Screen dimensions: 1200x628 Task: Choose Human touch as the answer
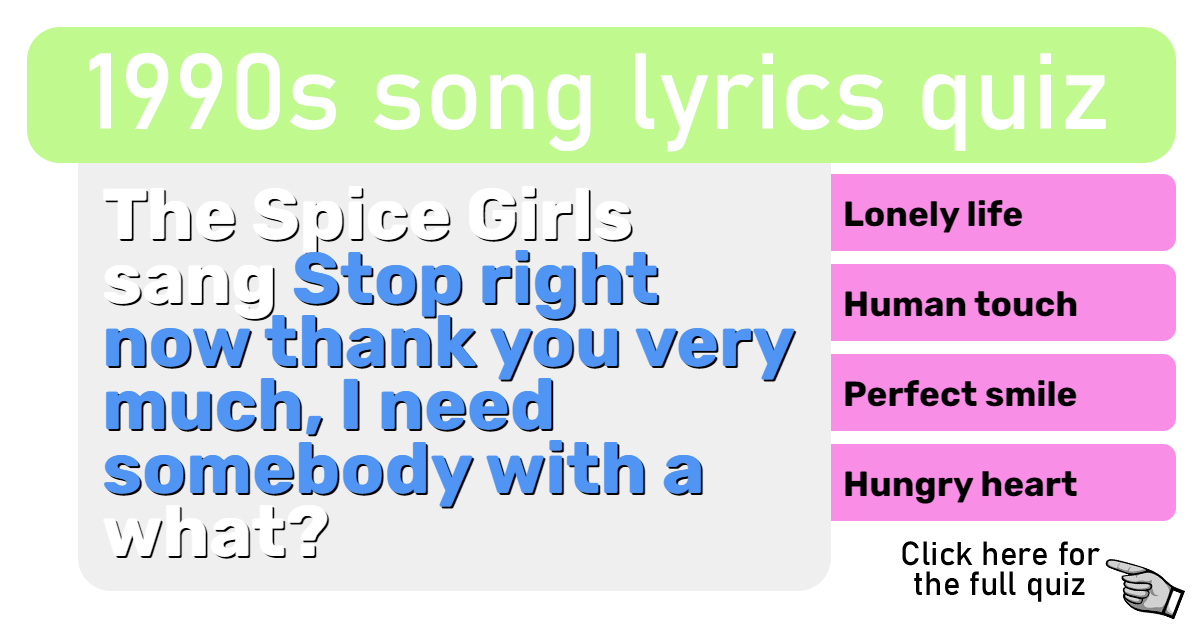pos(1003,303)
